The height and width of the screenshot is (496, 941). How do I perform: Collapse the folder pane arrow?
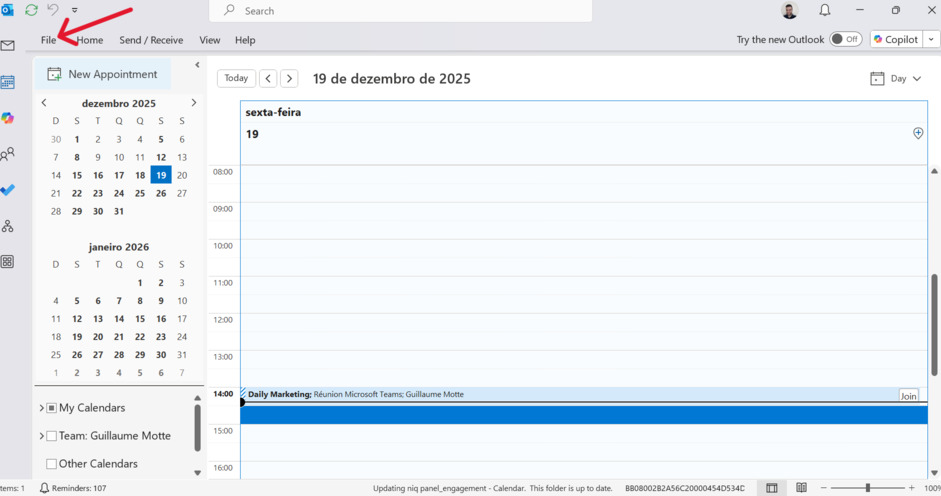click(x=197, y=65)
